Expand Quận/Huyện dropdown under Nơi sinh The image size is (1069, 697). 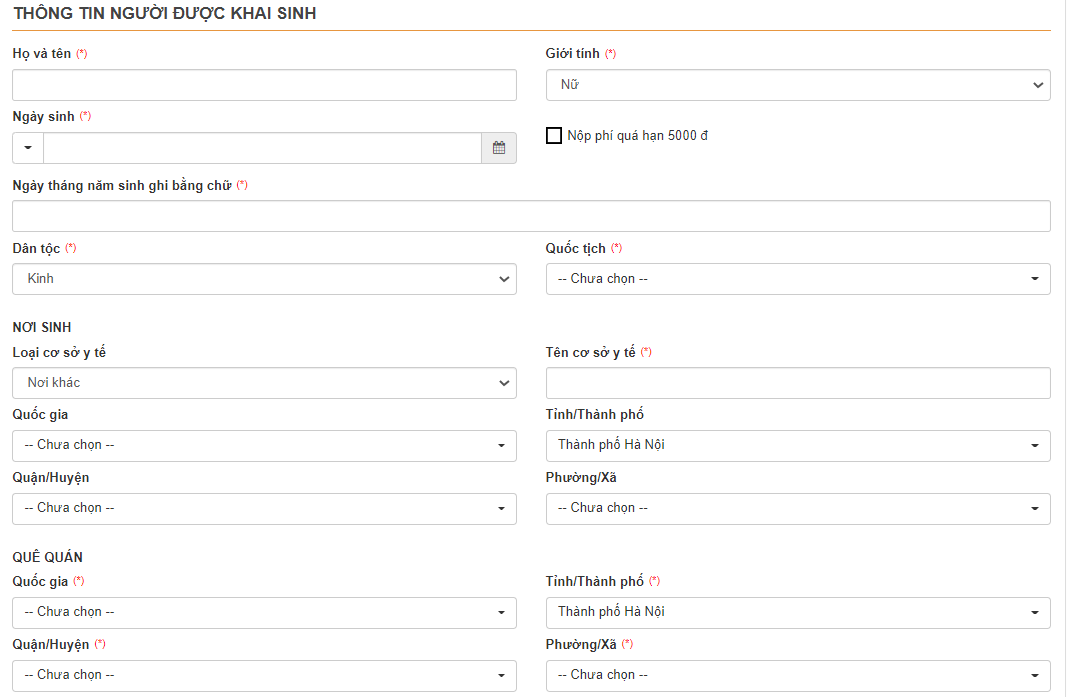click(264, 508)
